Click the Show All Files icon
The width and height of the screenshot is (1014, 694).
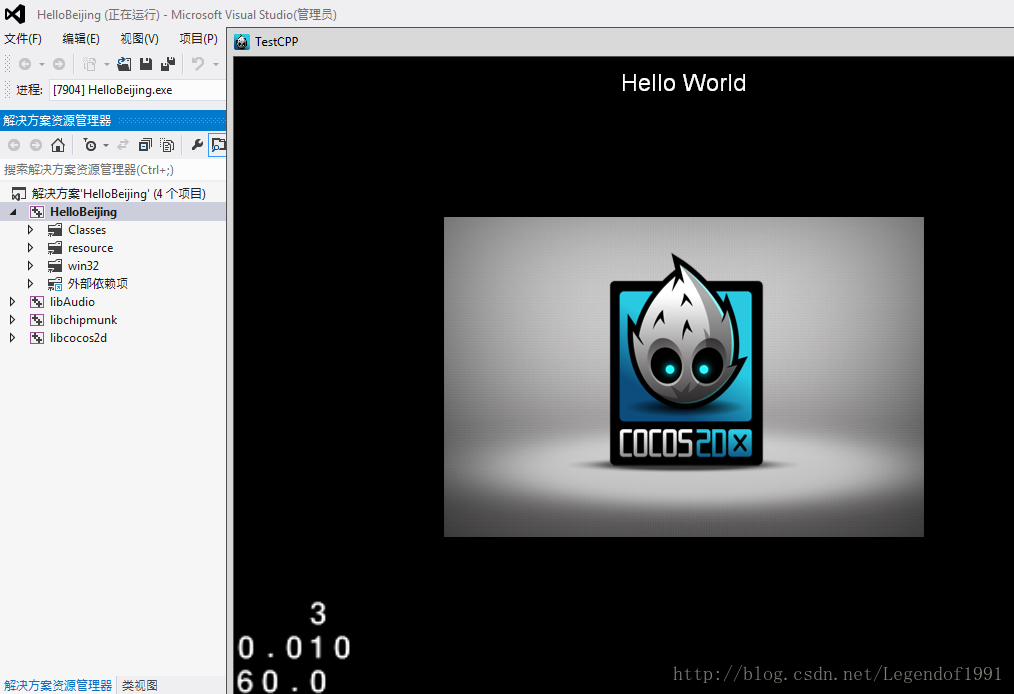coord(167,145)
